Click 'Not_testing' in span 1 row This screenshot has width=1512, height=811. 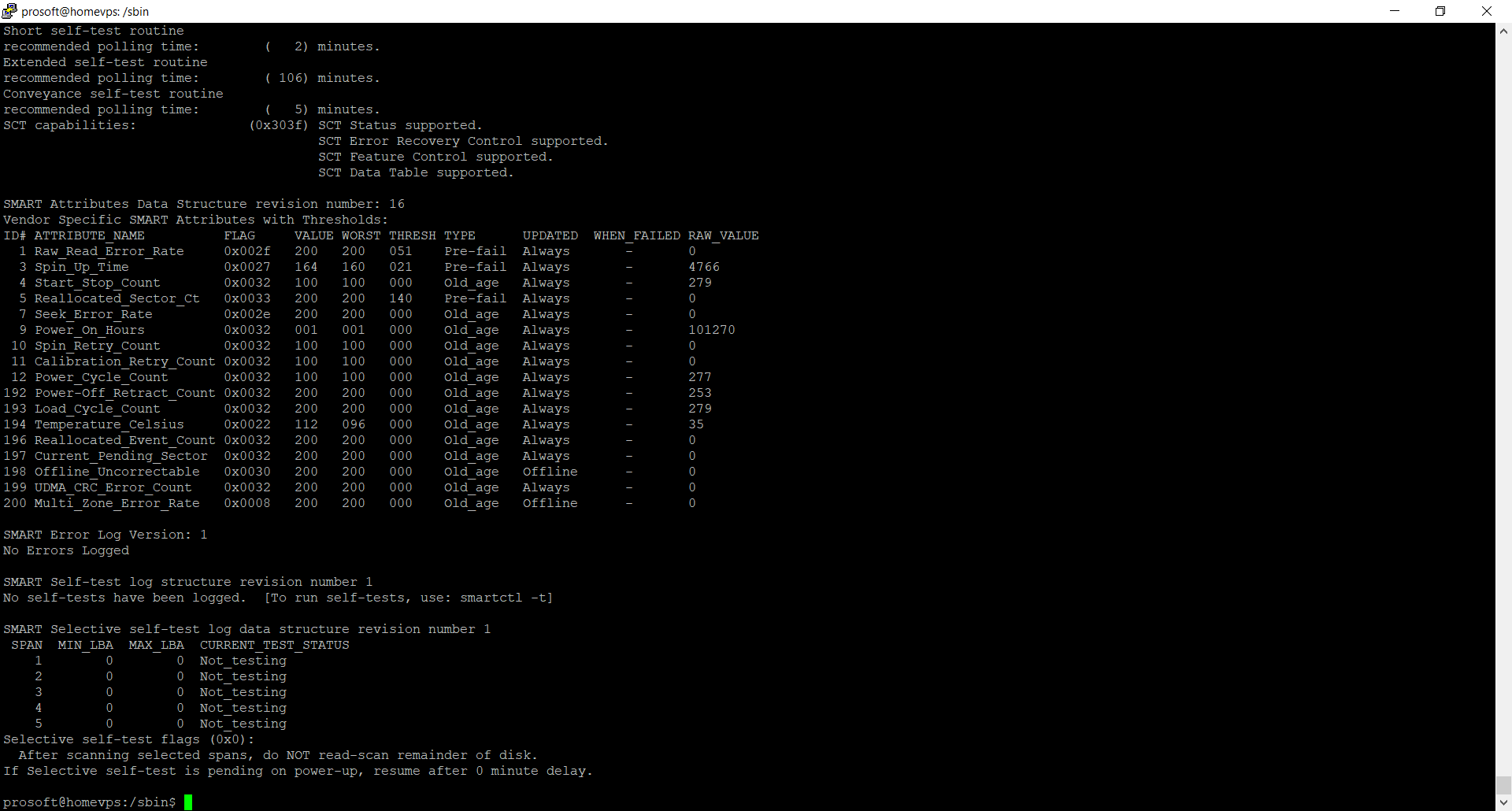point(243,661)
